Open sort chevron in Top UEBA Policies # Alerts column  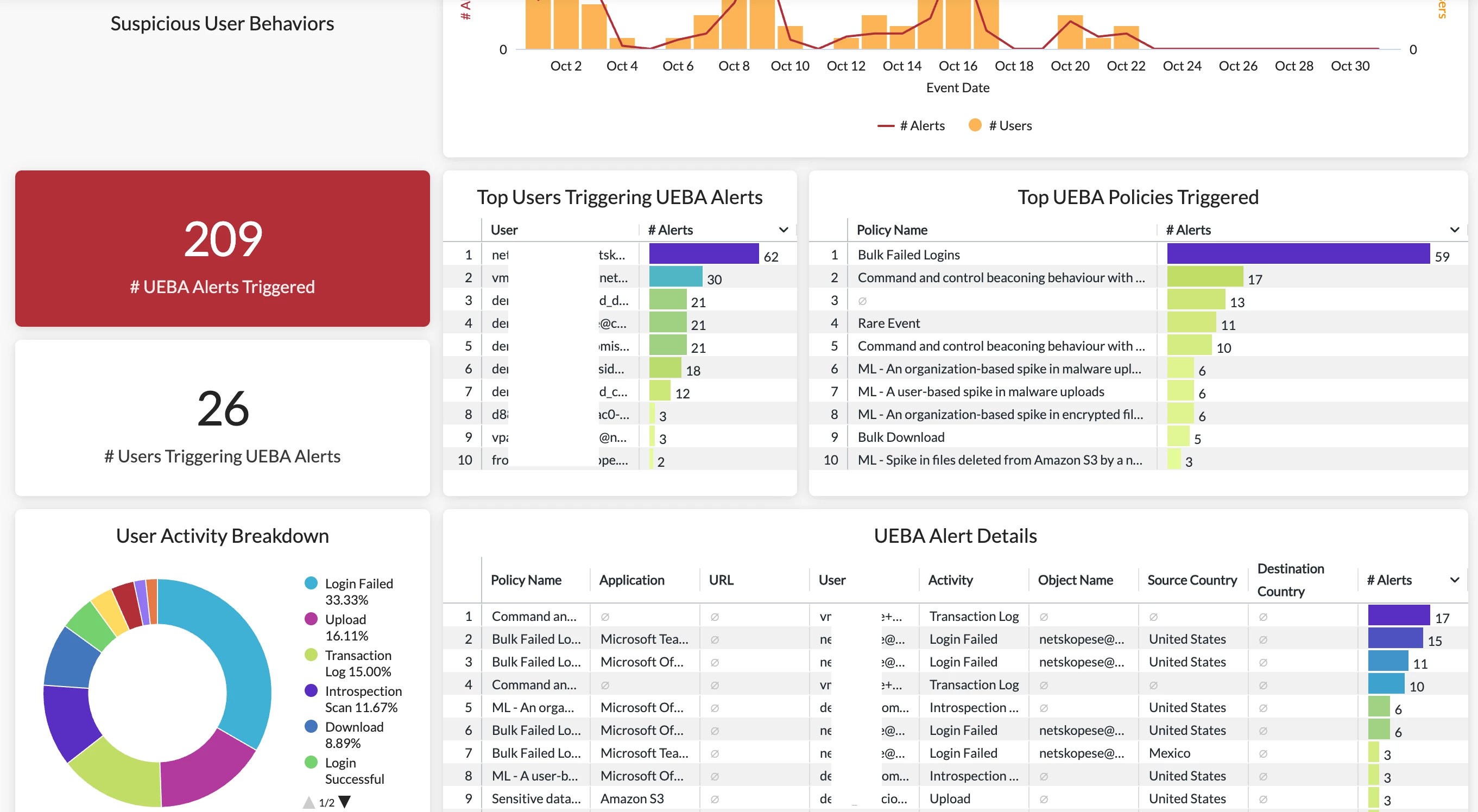[x=1455, y=230]
